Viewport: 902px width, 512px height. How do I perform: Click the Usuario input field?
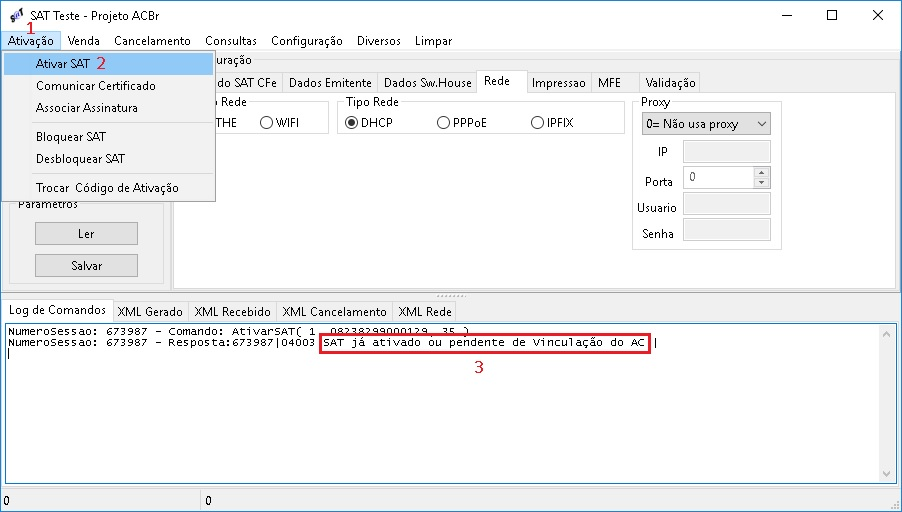click(727, 204)
